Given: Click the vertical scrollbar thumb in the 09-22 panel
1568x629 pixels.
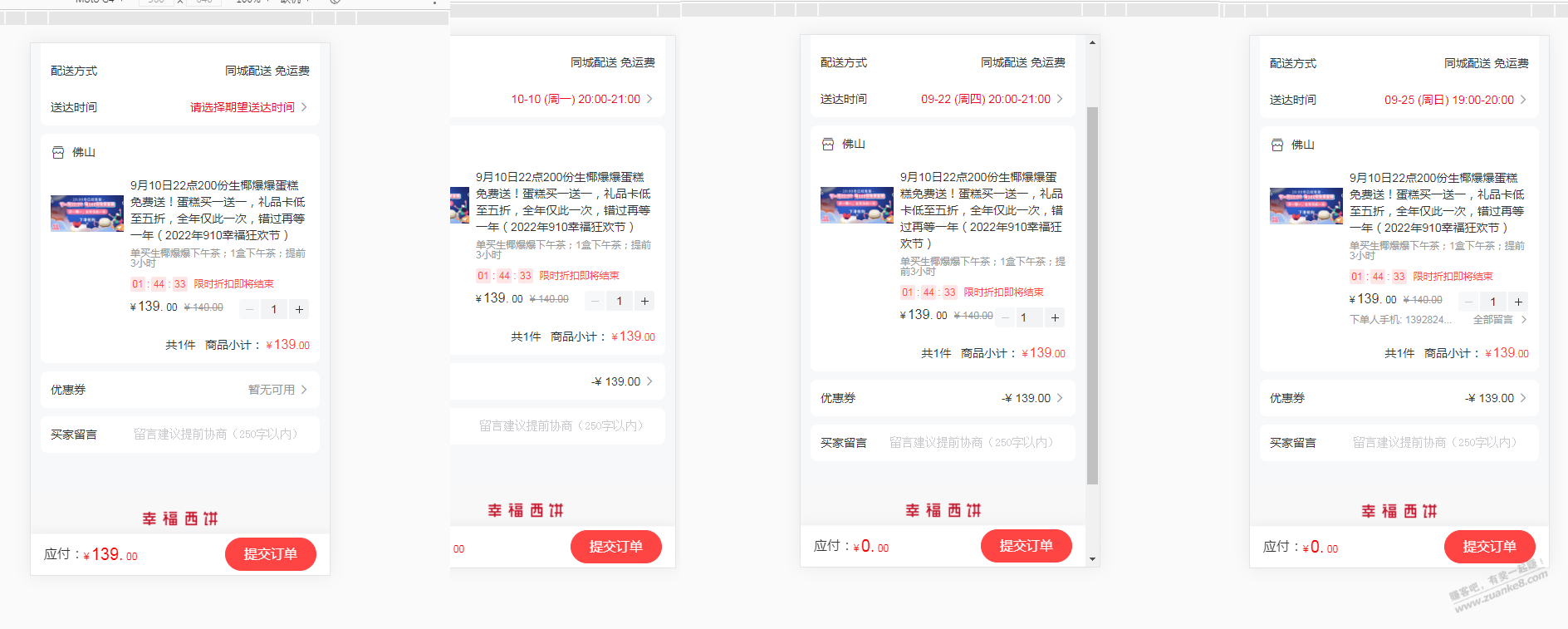Looking at the screenshot, I should [1092, 295].
